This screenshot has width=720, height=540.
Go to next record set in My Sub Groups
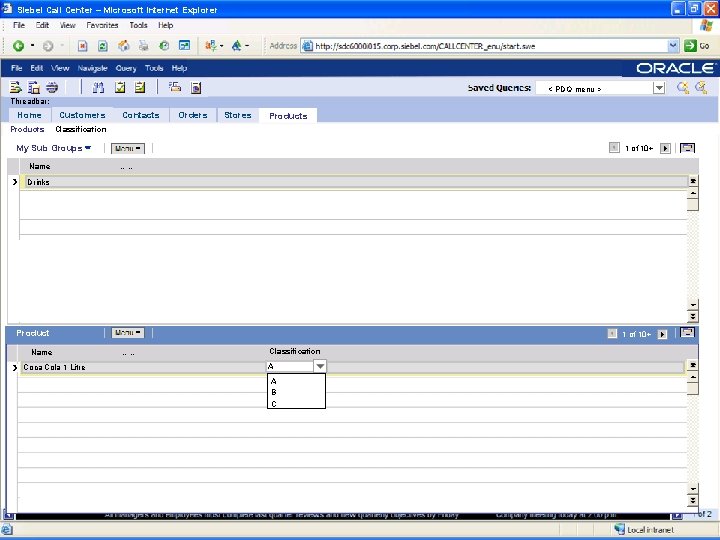click(665, 148)
